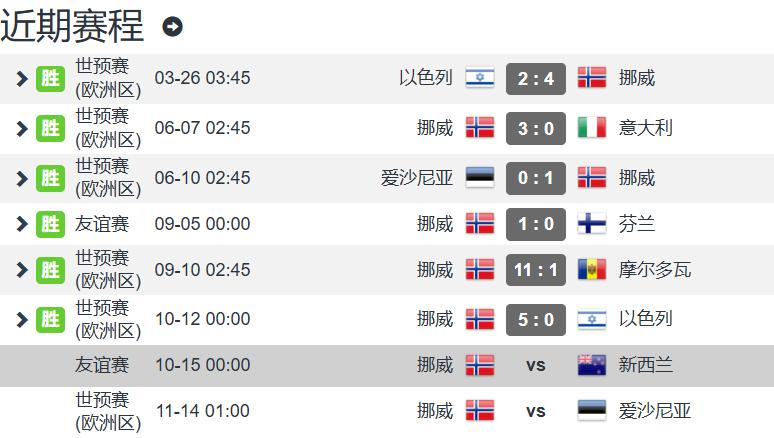
Task: Open the 5 : 0 score box
Action: pos(536,320)
